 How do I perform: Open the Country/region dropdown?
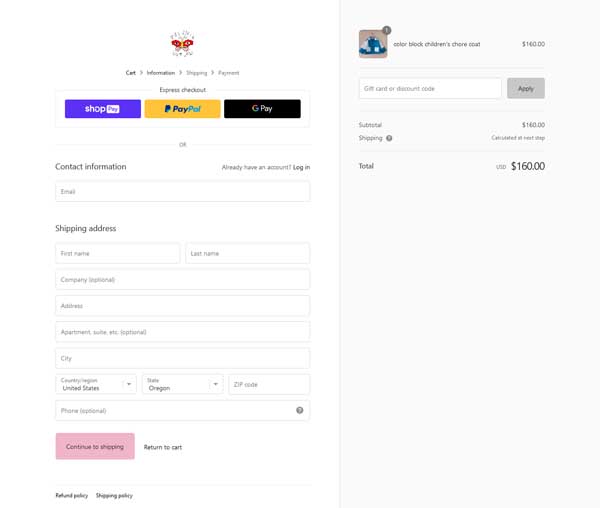(x=96, y=384)
